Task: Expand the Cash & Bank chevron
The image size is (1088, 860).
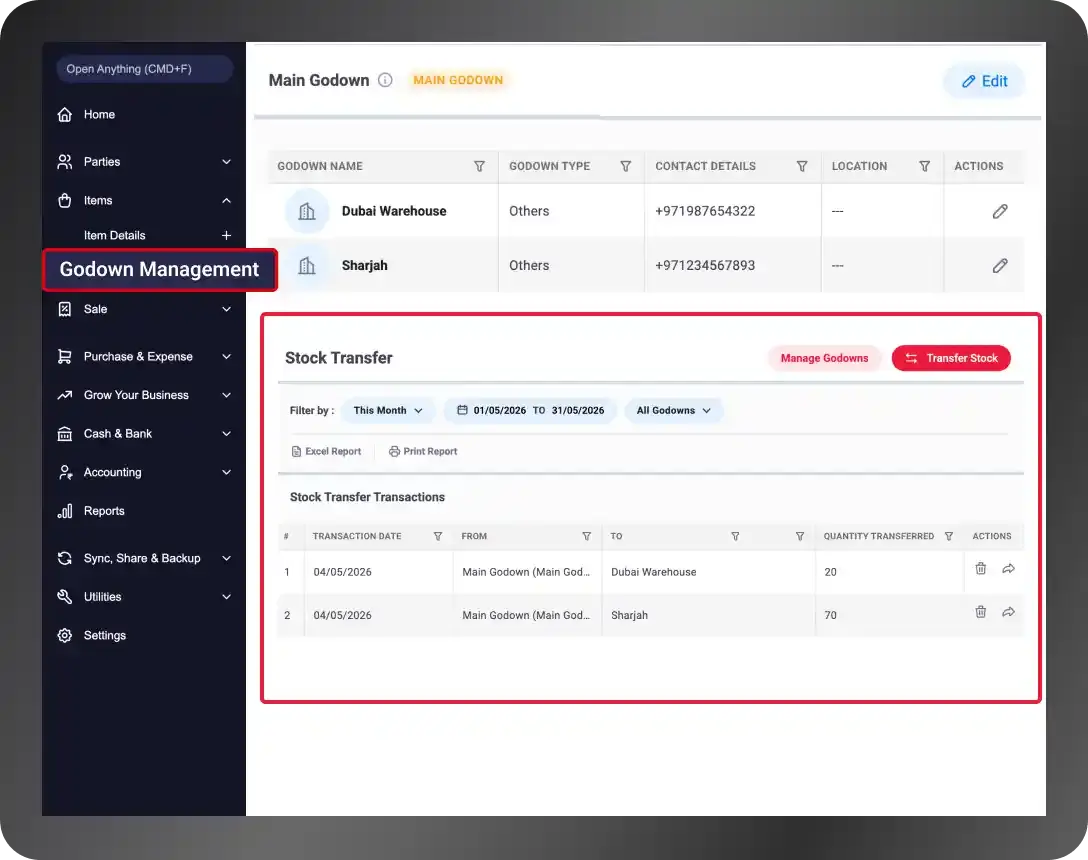Action: pos(226,434)
